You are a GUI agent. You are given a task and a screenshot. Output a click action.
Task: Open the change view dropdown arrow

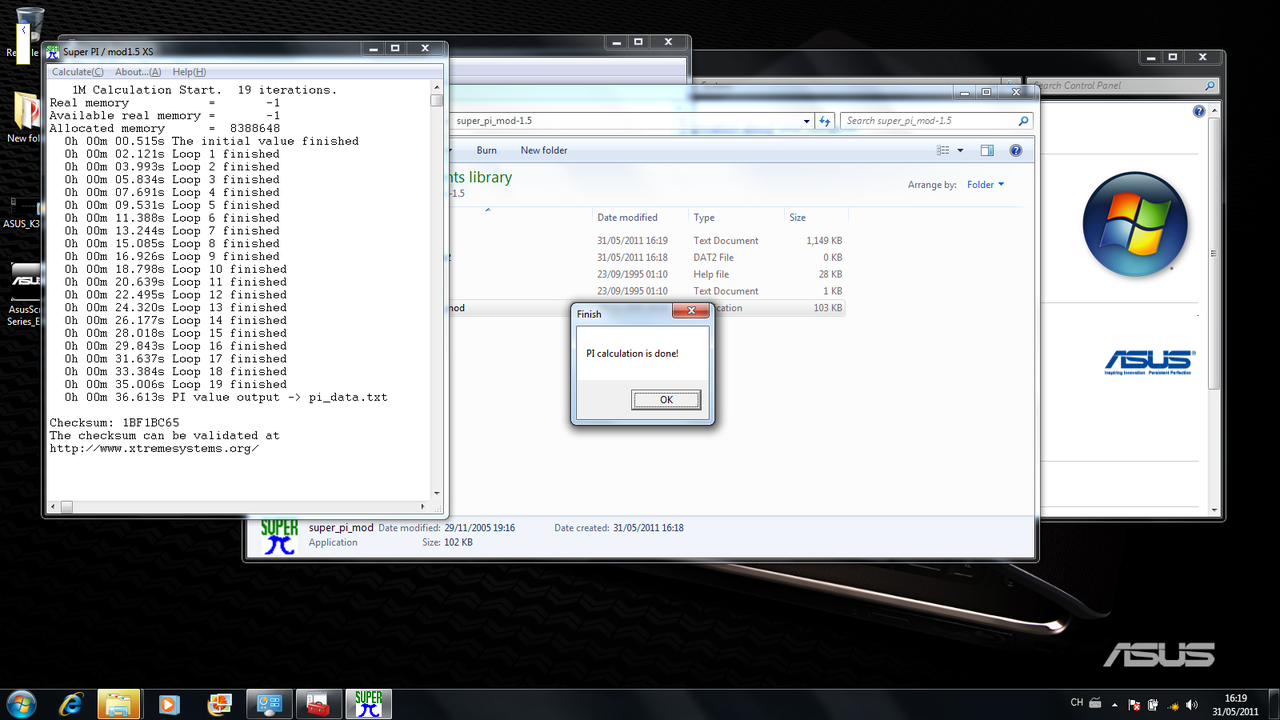point(961,150)
